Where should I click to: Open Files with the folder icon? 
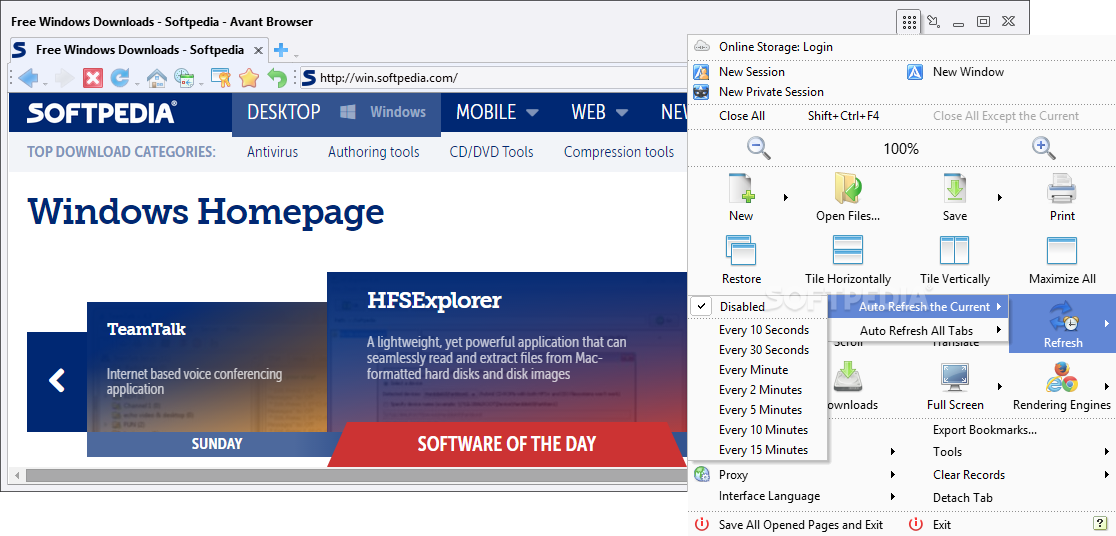click(x=848, y=189)
